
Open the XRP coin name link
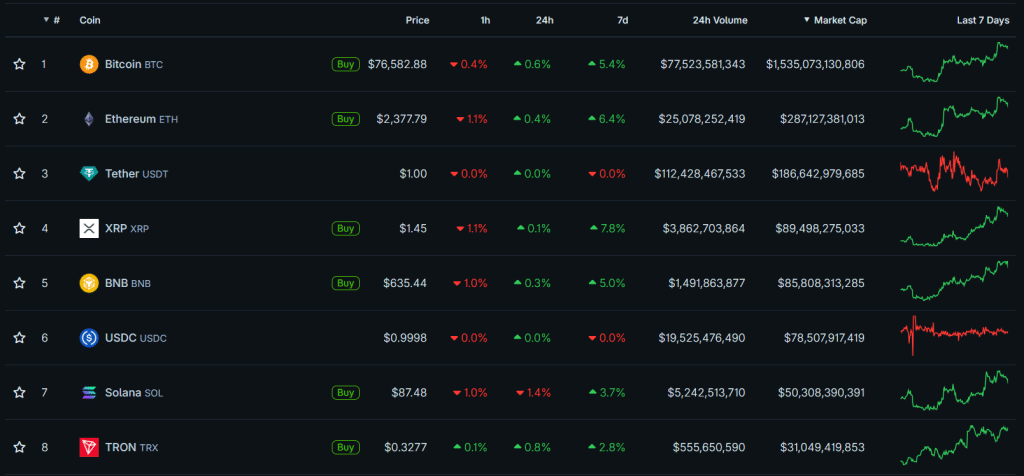127,229
